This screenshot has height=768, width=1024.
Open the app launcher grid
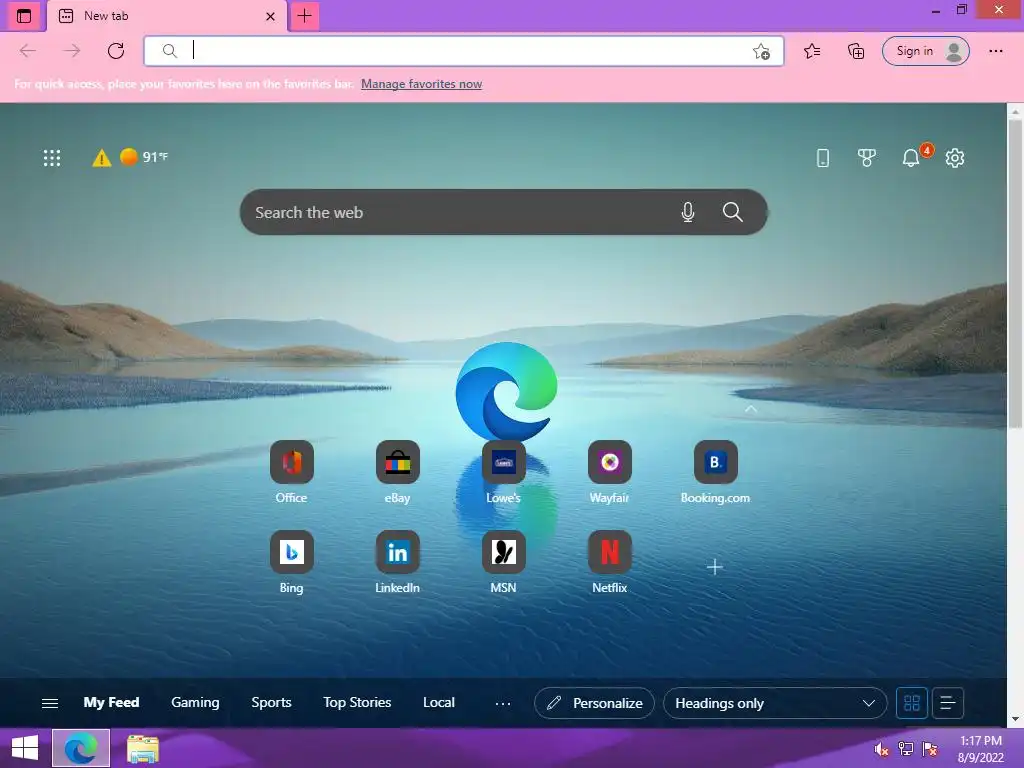(x=52, y=157)
